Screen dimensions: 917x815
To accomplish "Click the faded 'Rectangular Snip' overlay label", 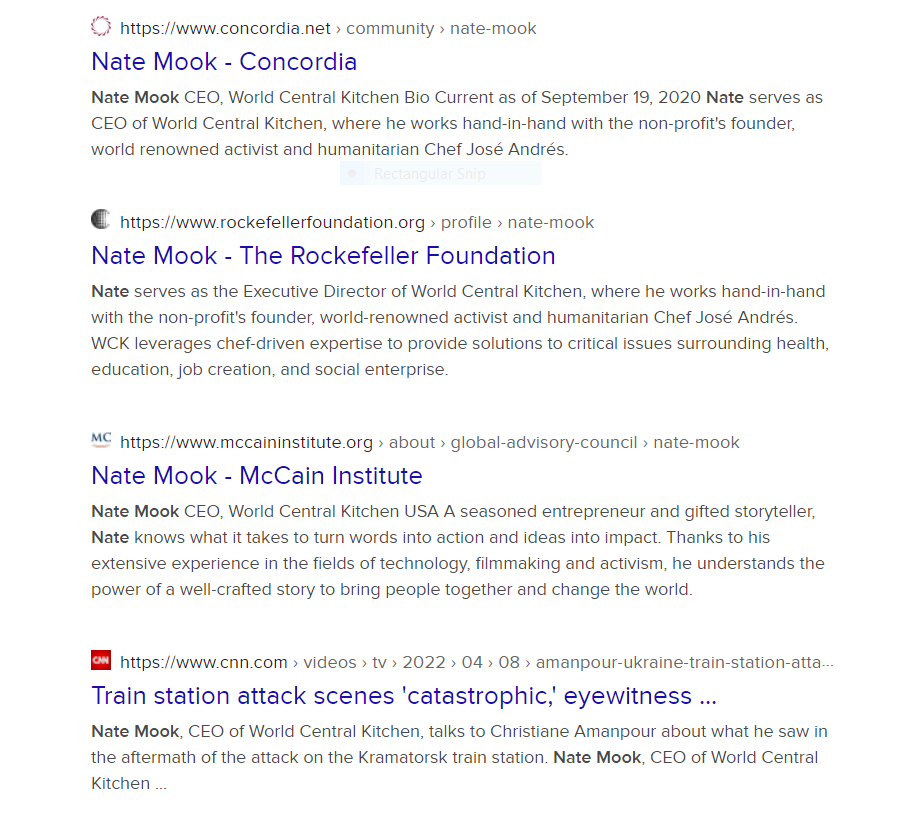I will 430,174.
